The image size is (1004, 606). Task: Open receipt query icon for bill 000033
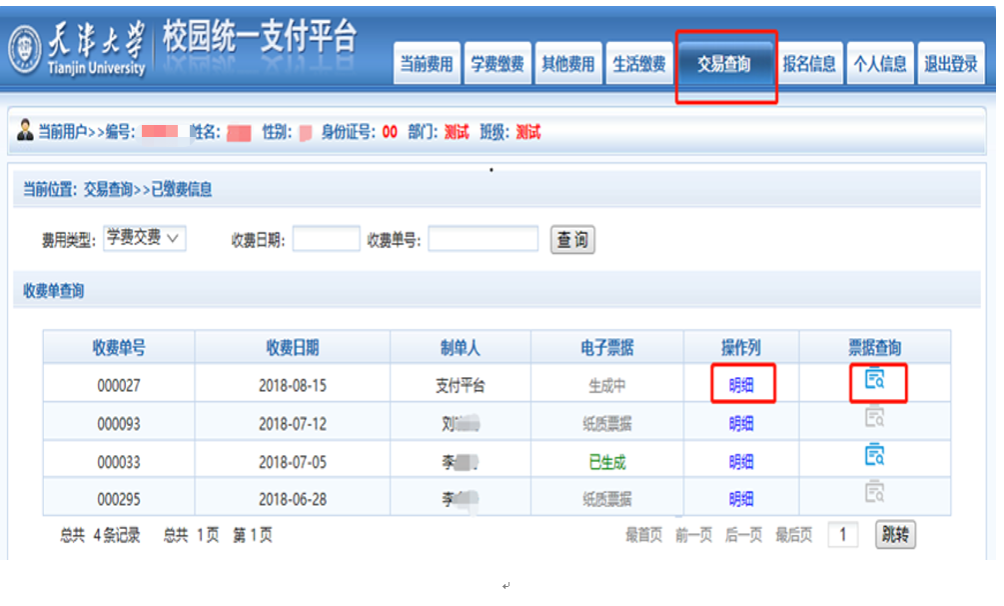click(875, 457)
